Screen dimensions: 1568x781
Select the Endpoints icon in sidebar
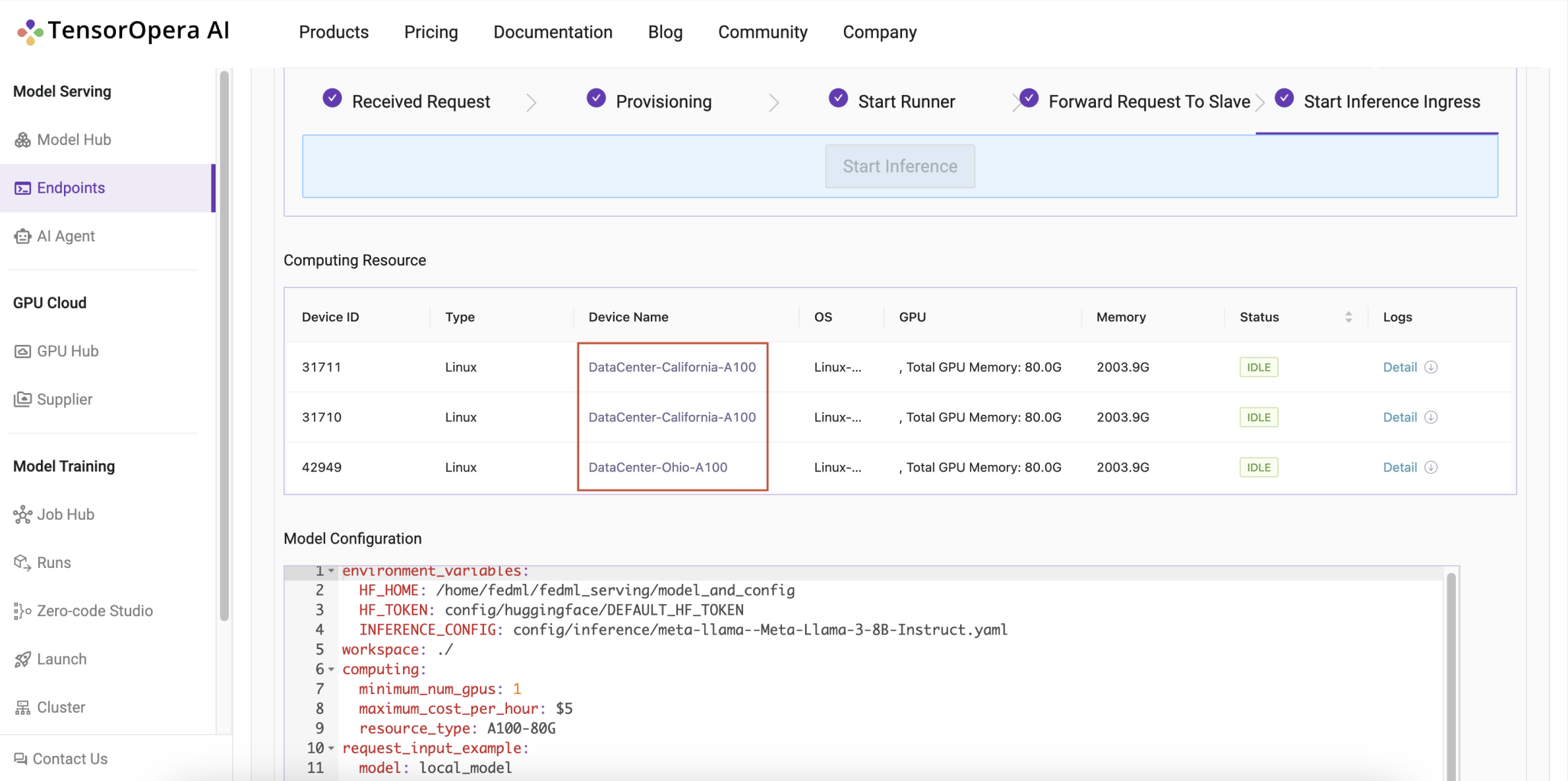pyautogui.click(x=21, y=187)
